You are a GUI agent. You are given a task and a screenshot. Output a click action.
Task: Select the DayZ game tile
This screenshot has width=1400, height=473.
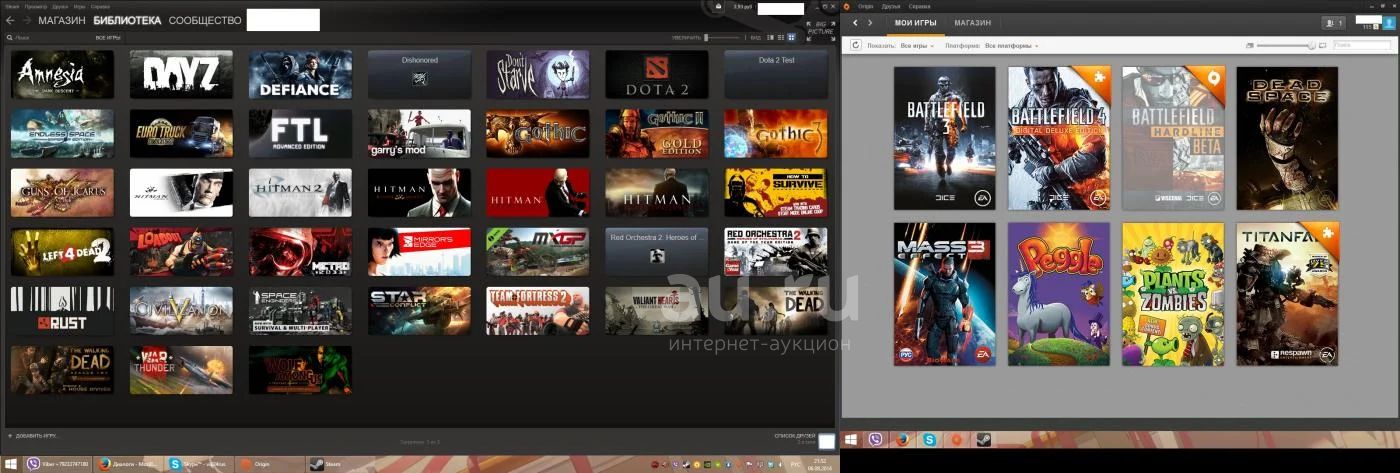[x=181, y=75]
